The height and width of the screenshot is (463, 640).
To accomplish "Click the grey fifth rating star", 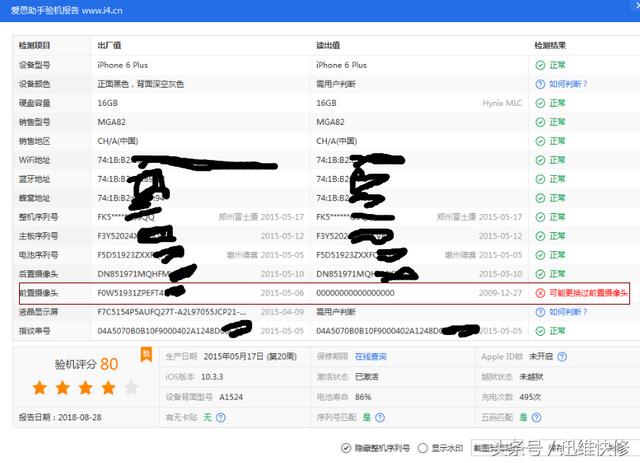I will 130,387.
